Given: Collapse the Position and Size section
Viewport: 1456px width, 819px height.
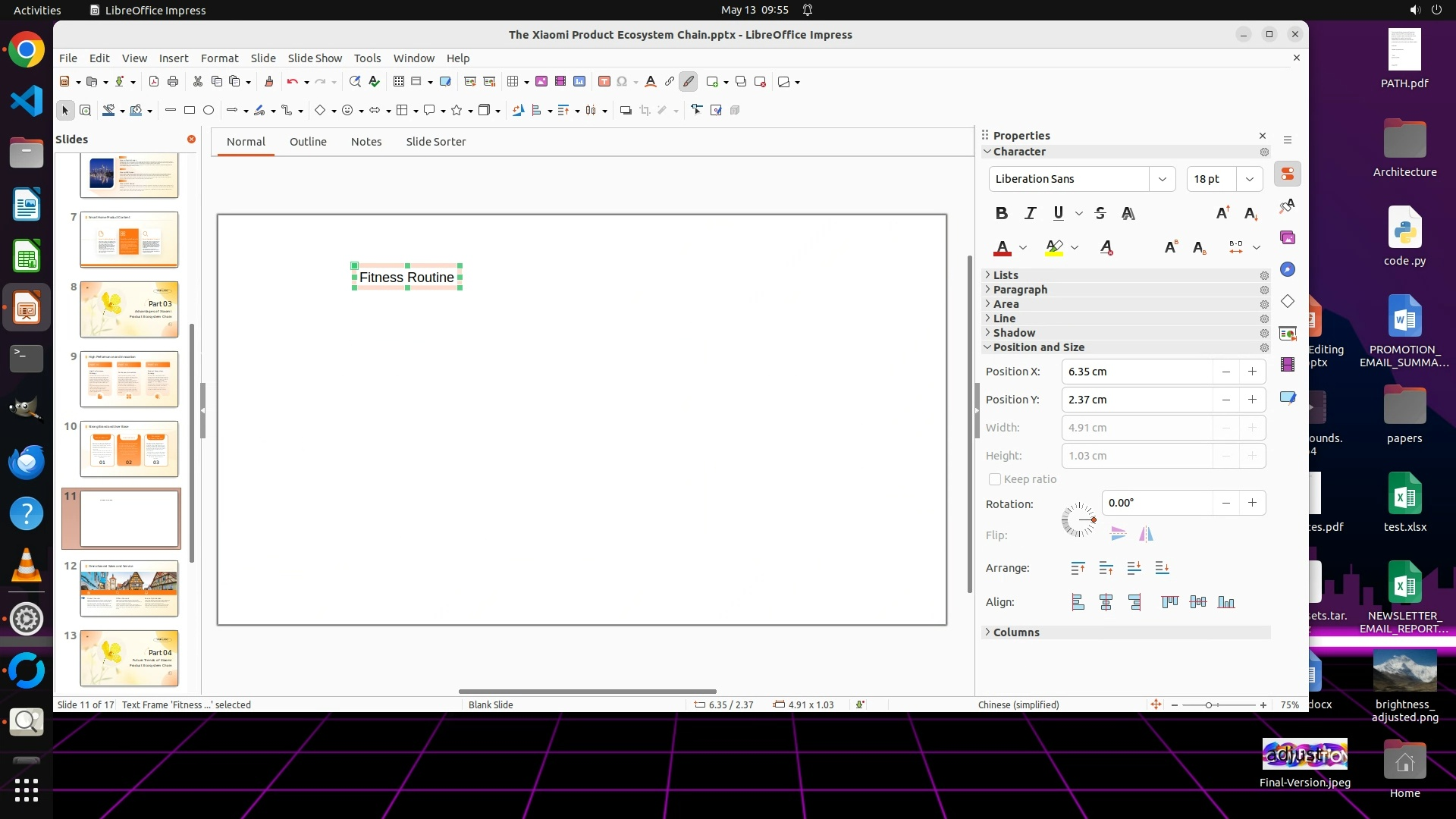Looking at the screenshot, I should [x=1038, y=347].
